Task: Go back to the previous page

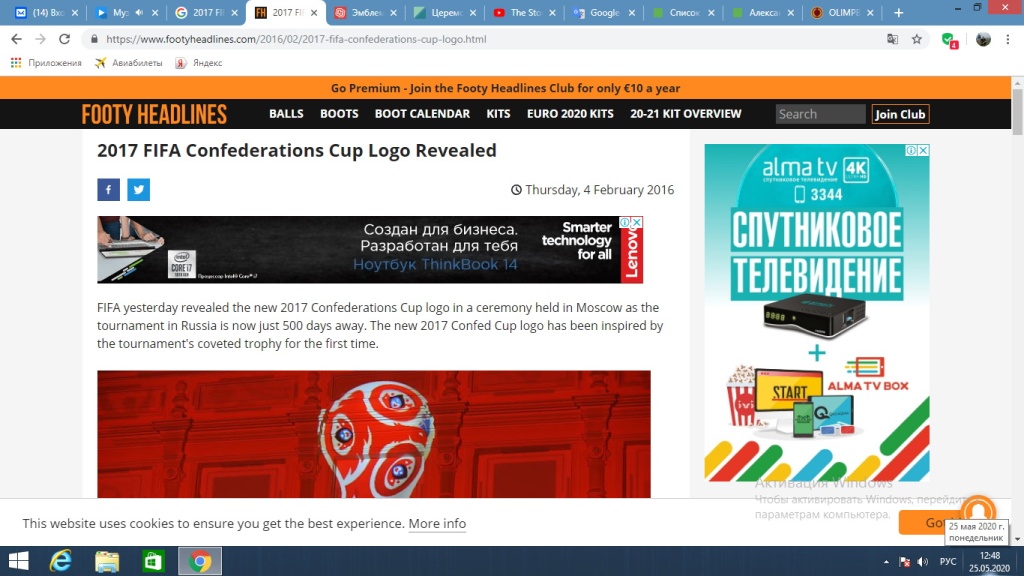Action: [16, 39]
